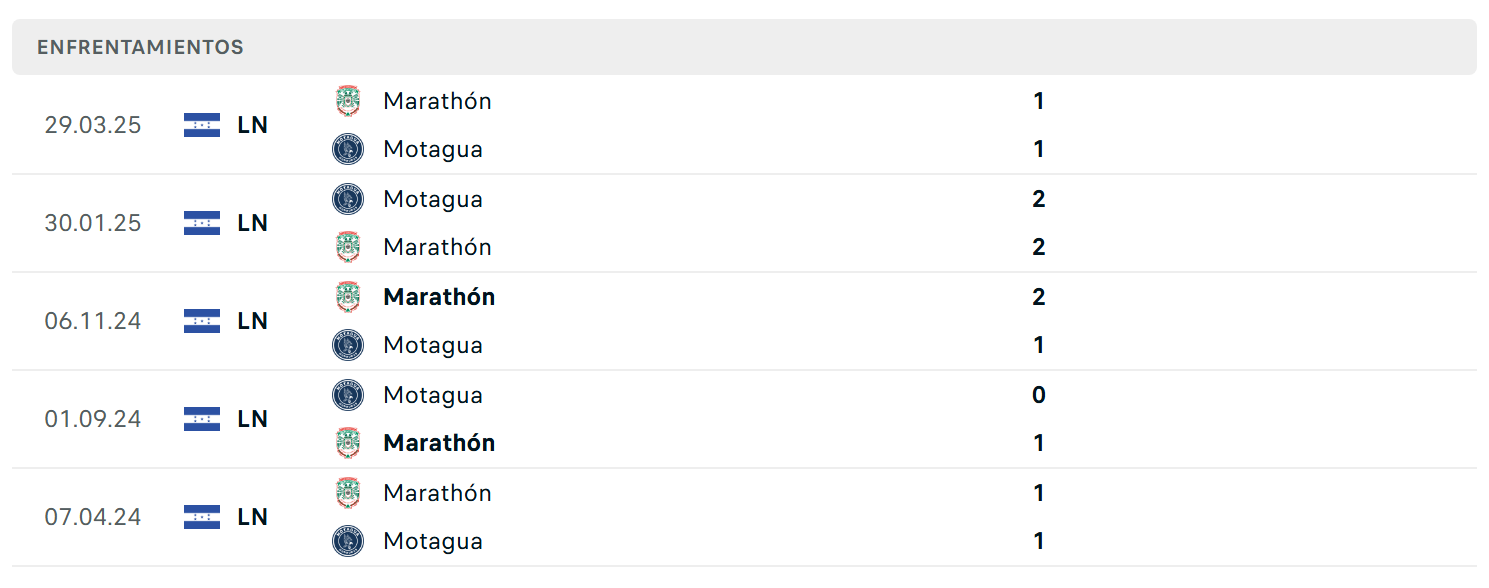Click Motagua crest in 07.04.24 match

point(348,541)
